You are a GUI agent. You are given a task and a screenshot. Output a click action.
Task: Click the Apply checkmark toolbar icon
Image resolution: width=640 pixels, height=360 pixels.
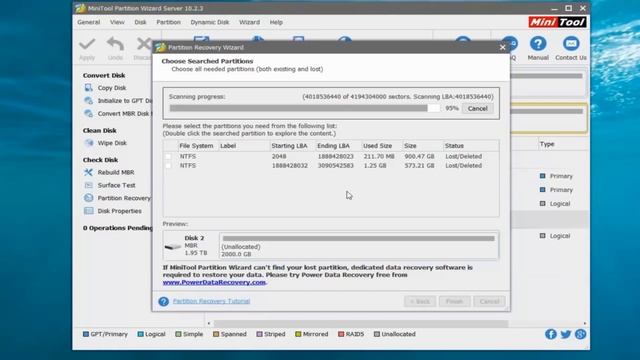[87, 44]
